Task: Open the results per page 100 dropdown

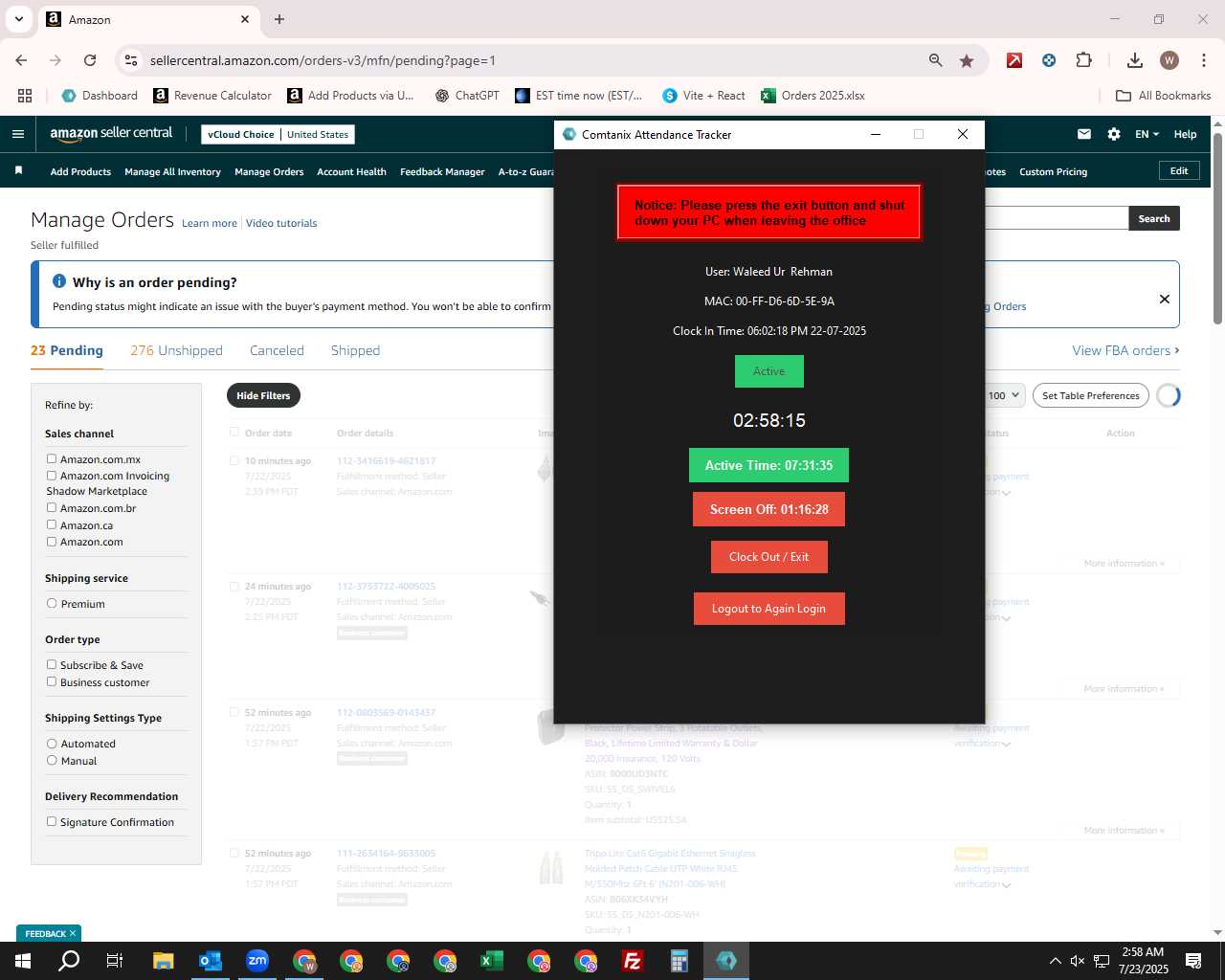Action: point(1005,395)
